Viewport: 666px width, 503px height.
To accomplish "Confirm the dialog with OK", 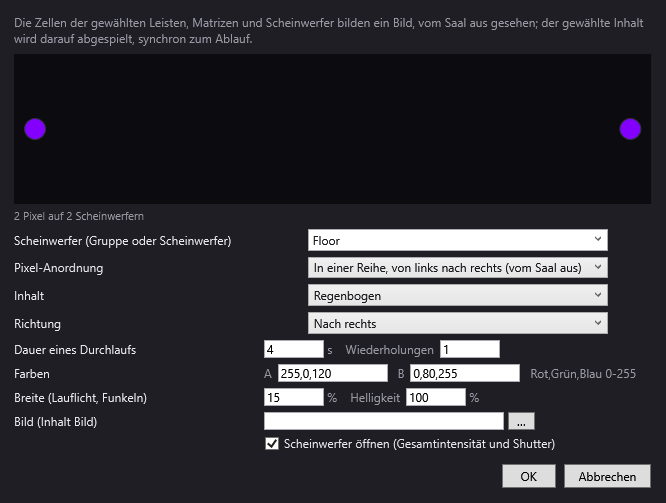I will coord(528,476).
